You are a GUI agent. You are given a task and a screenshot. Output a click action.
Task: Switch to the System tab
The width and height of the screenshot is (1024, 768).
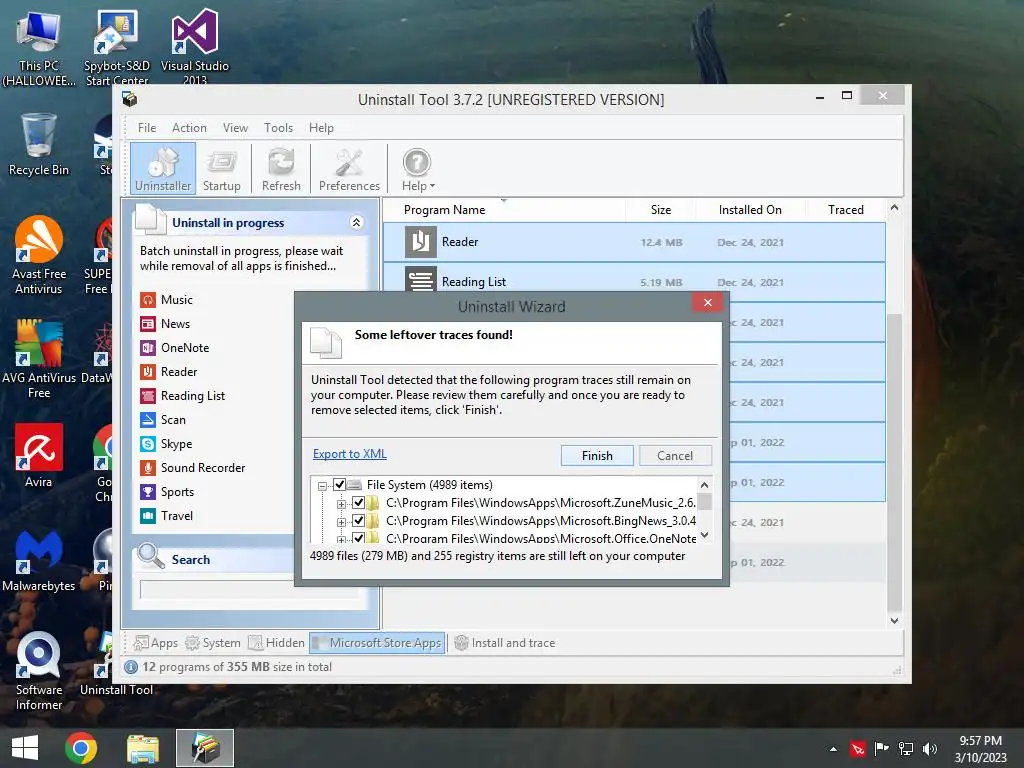click(213, 643)
